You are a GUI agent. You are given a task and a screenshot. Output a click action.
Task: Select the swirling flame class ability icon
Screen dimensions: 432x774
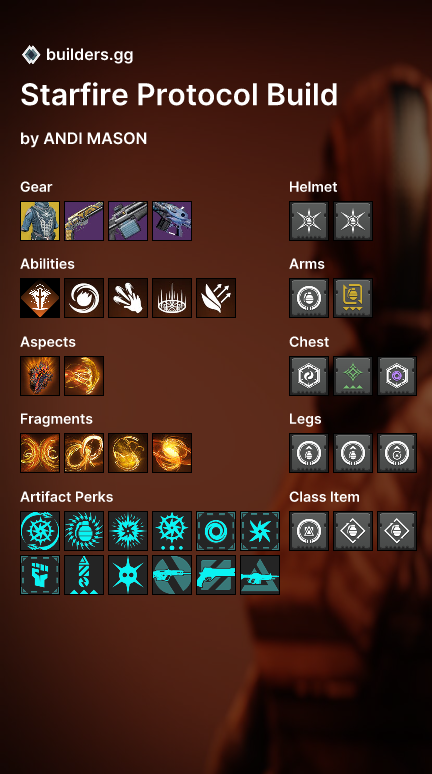coord(84,298)
